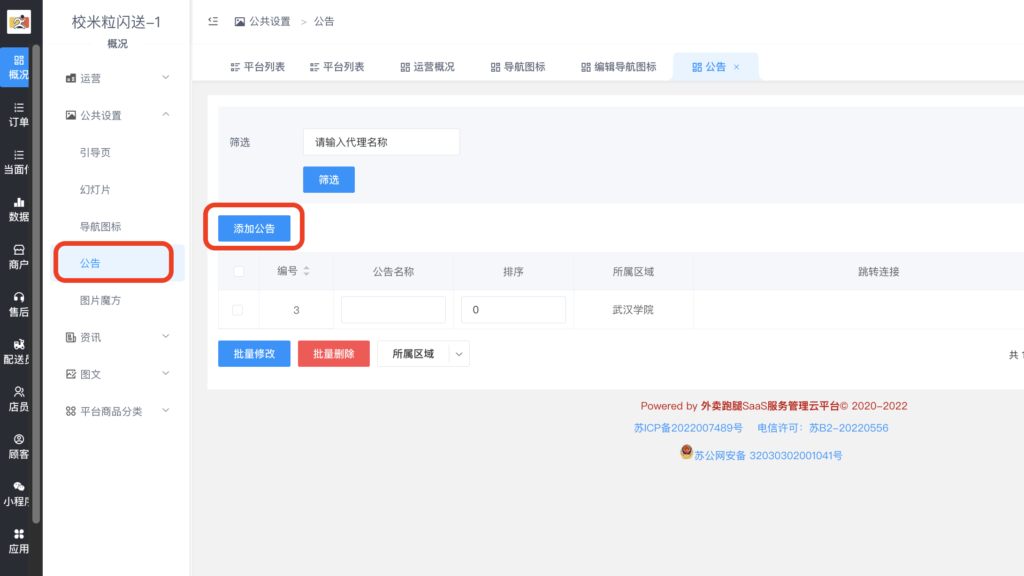This screenshot has width=1024, height=576.
Task: Check the table header select-all checkbox
Action: tap(237, 271)
